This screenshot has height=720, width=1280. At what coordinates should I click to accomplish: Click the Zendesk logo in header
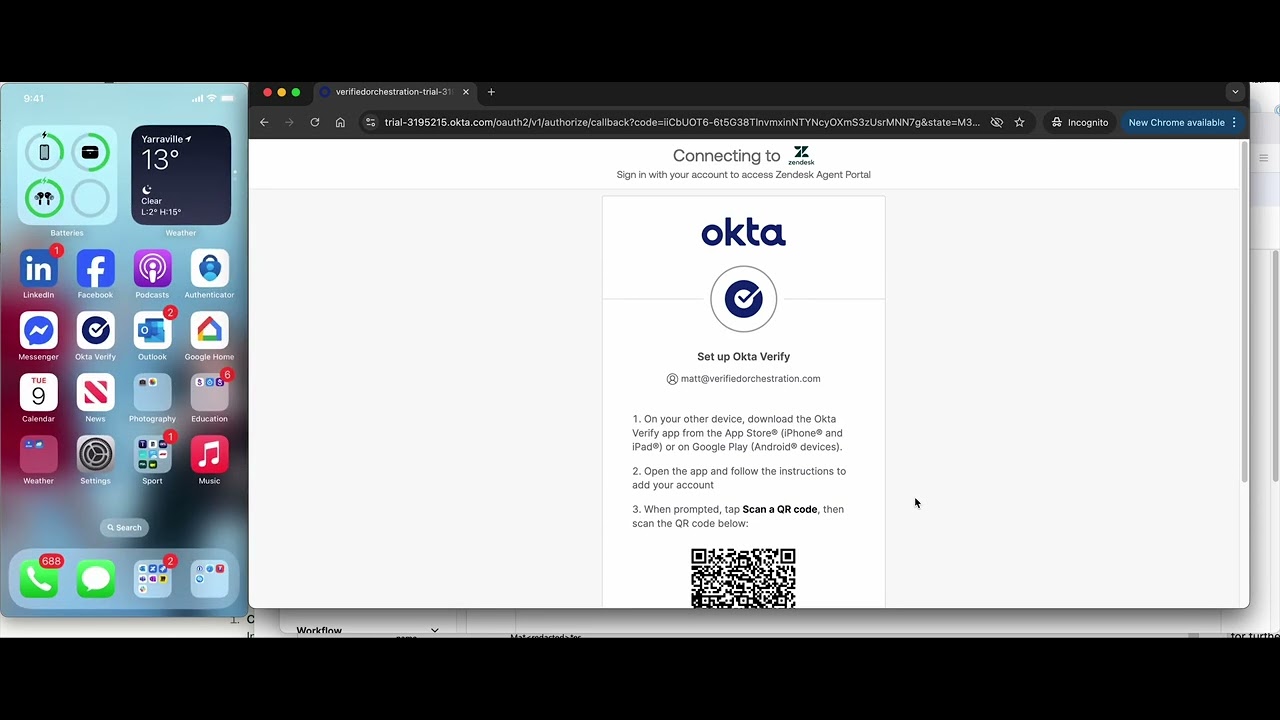click(x=801, y=155)
